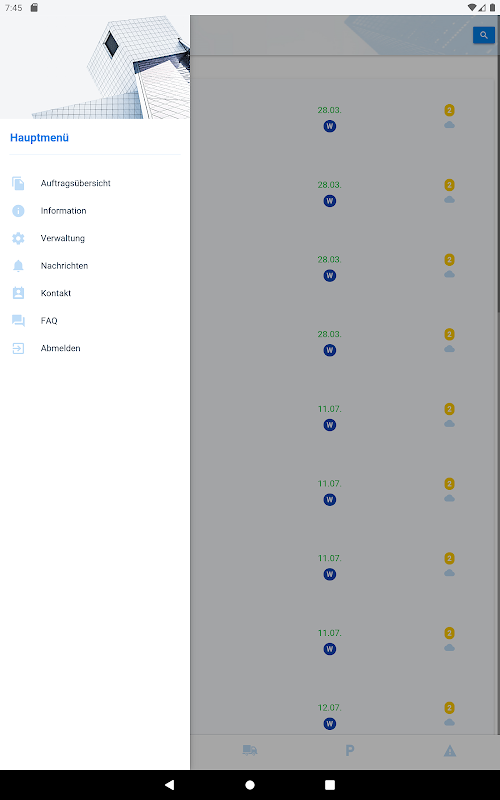500x800 pixels.
Task: Click the Information info-circle icon
Action: coord(18,211)
